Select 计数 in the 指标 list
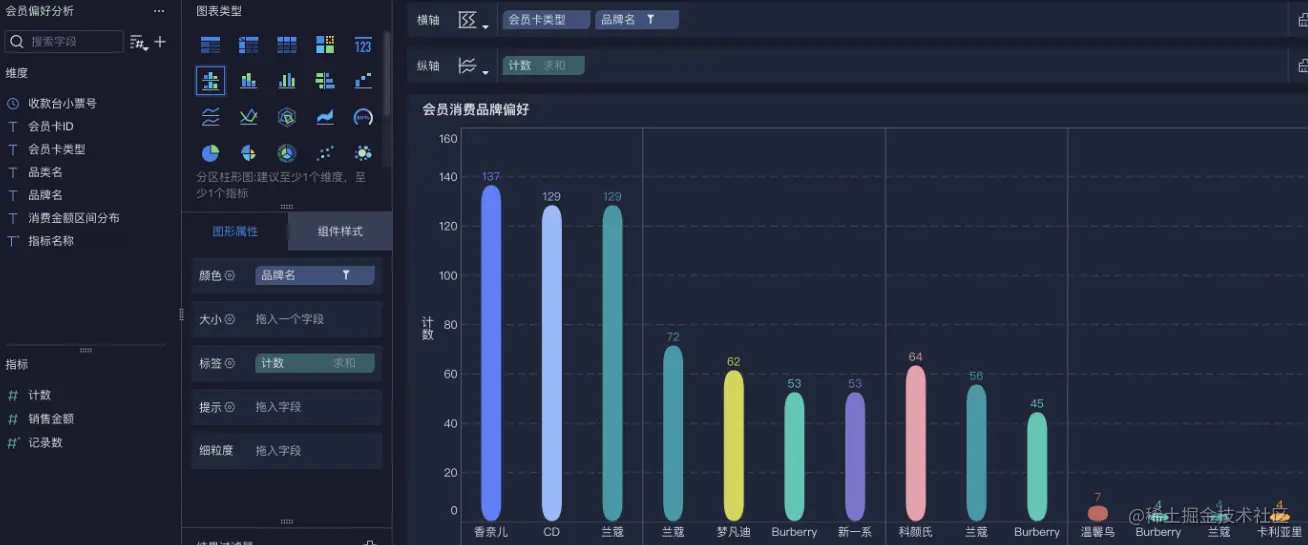The height and width of the screenshot is (545, 1308). [39, 395]
